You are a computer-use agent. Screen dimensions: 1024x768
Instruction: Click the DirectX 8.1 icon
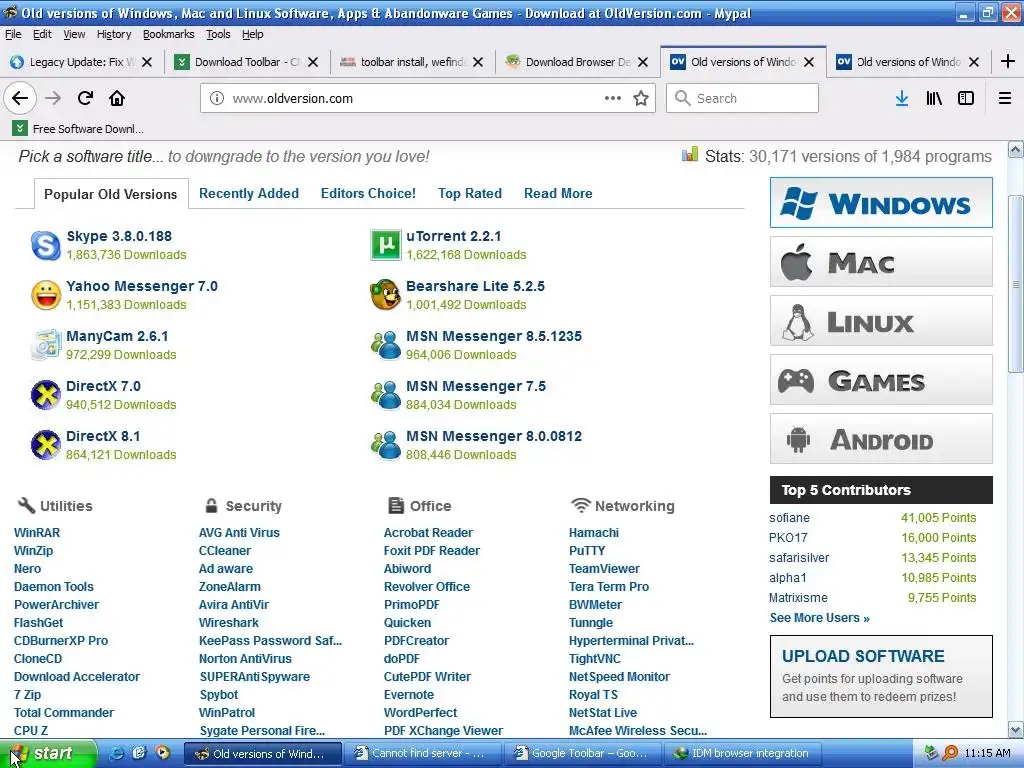point(46,445)
